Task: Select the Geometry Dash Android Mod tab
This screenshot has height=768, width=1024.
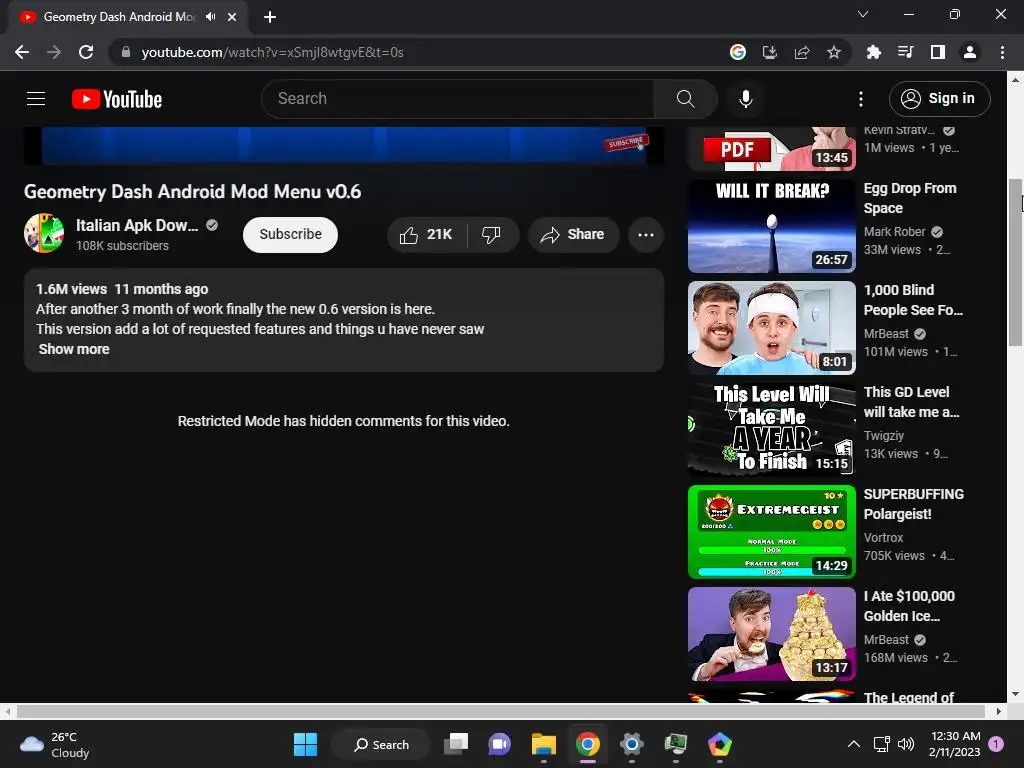Action: (x=118, y=17)
